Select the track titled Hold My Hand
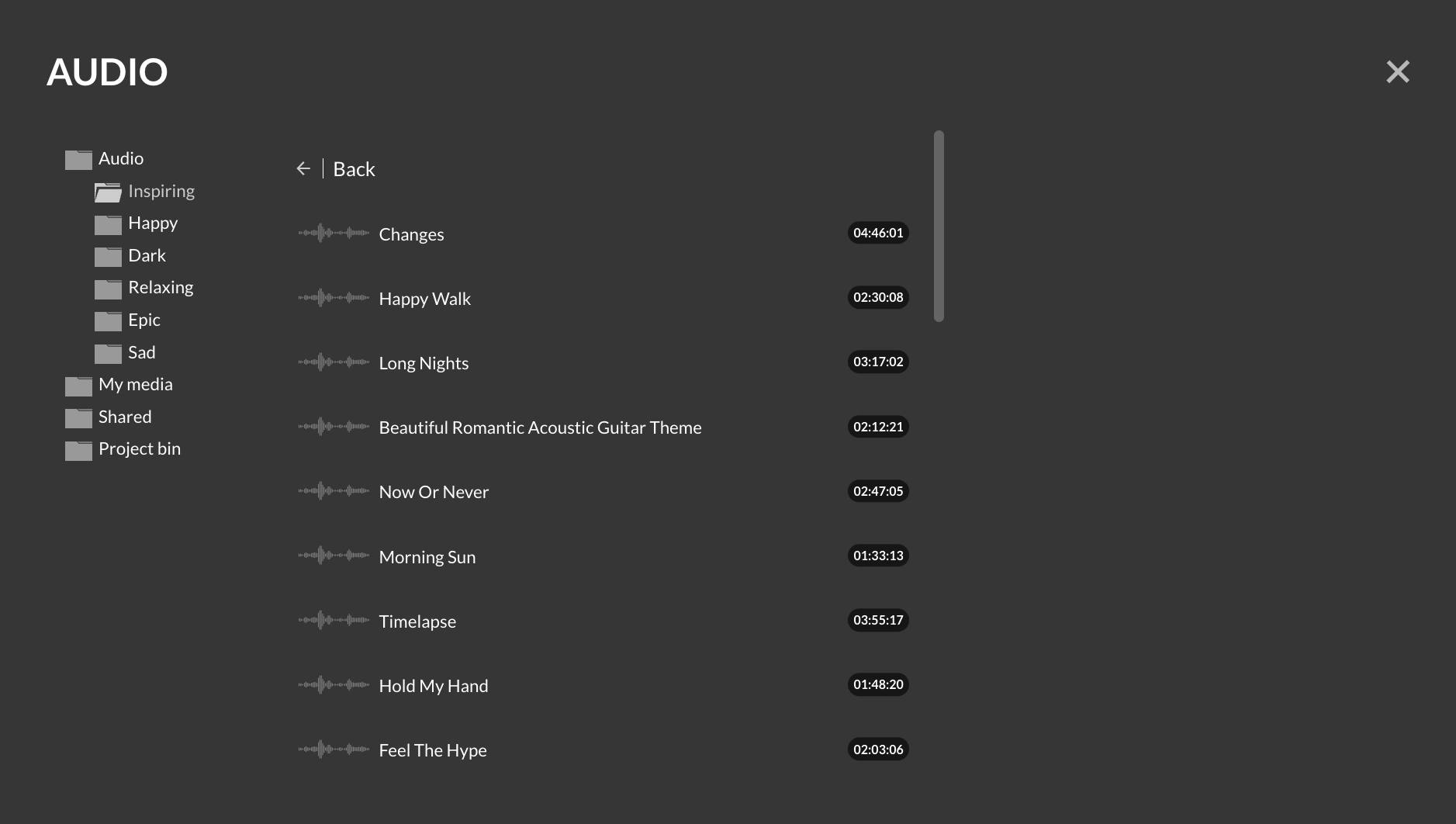This screenshot has width=1456, height=824. tap(434, 686)
